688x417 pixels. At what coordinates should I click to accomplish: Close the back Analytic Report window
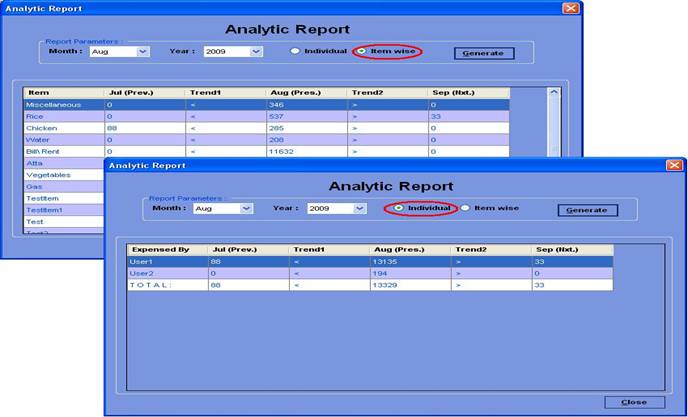point(570,8)
